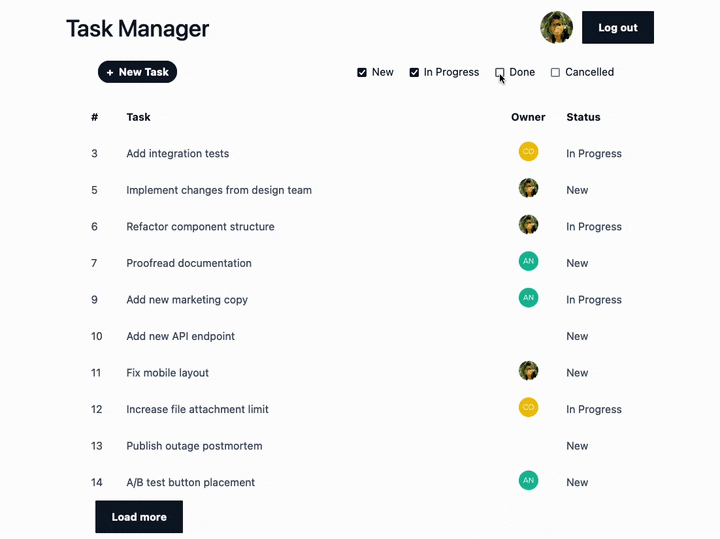
Task: Click the Status column header
Action: 583,117
